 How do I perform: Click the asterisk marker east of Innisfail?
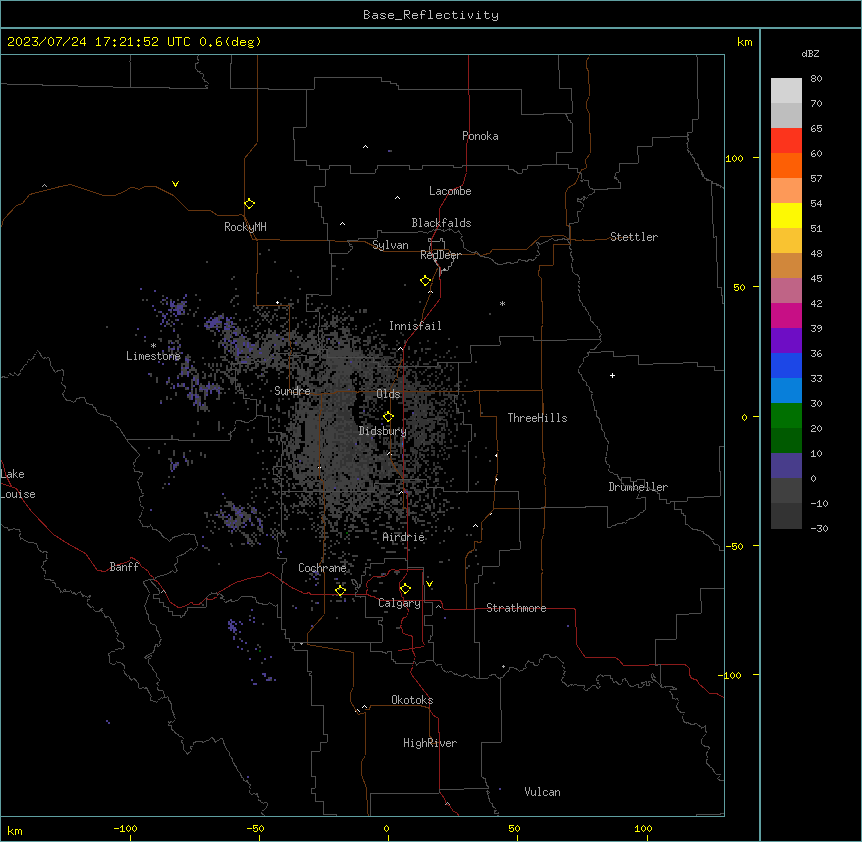pyautogui.click(x=502, y=303)
